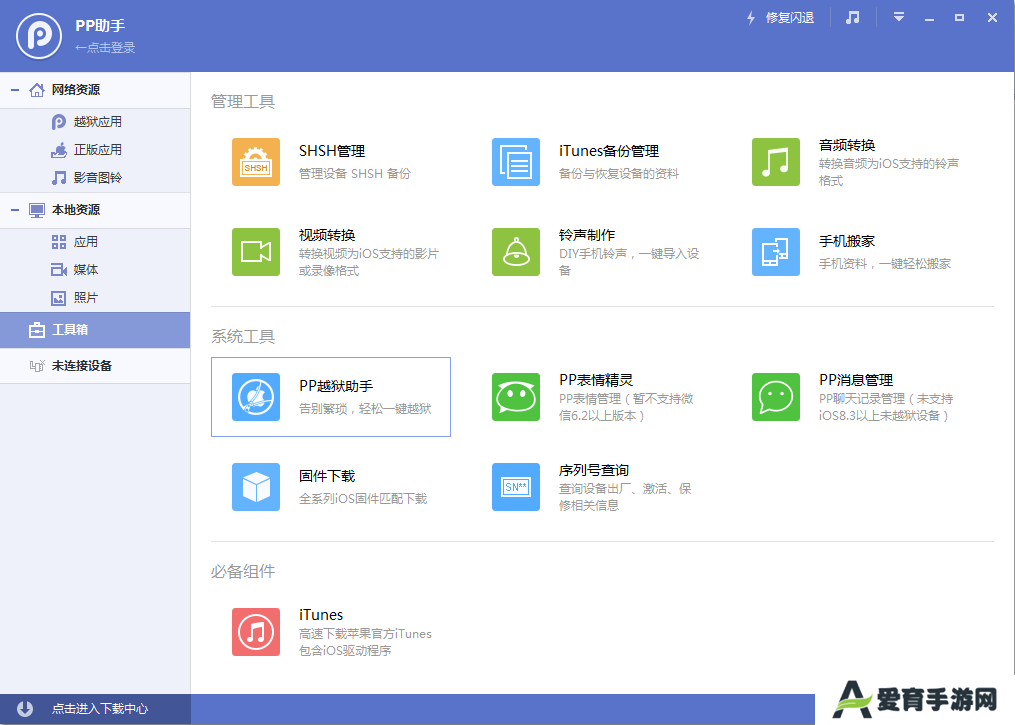Image resolution: width=1015 pixels, height=725 pixels.
Task: Open the 视频转换 title text
Action: pos(327,236)
